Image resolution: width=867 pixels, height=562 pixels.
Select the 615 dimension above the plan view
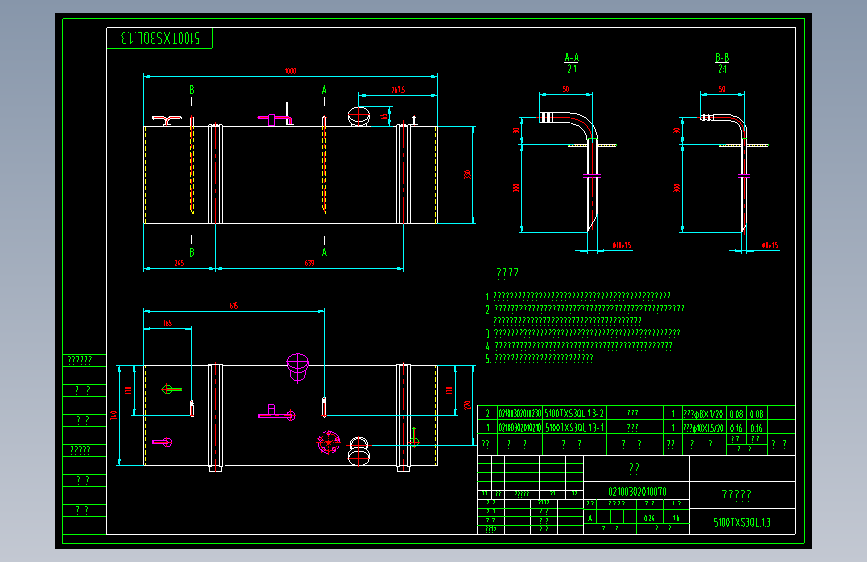pyautogui.click(x=234, y=305)
